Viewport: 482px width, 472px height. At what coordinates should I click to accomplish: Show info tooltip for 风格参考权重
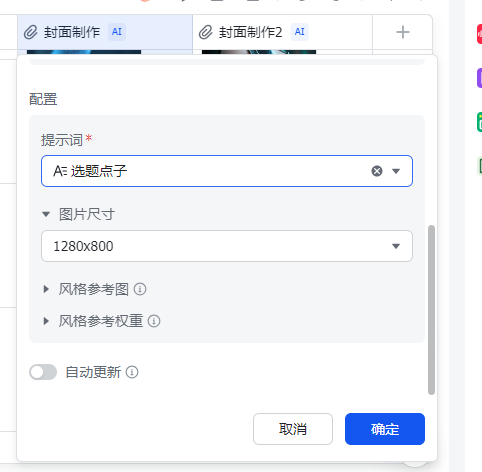point(154,321)
